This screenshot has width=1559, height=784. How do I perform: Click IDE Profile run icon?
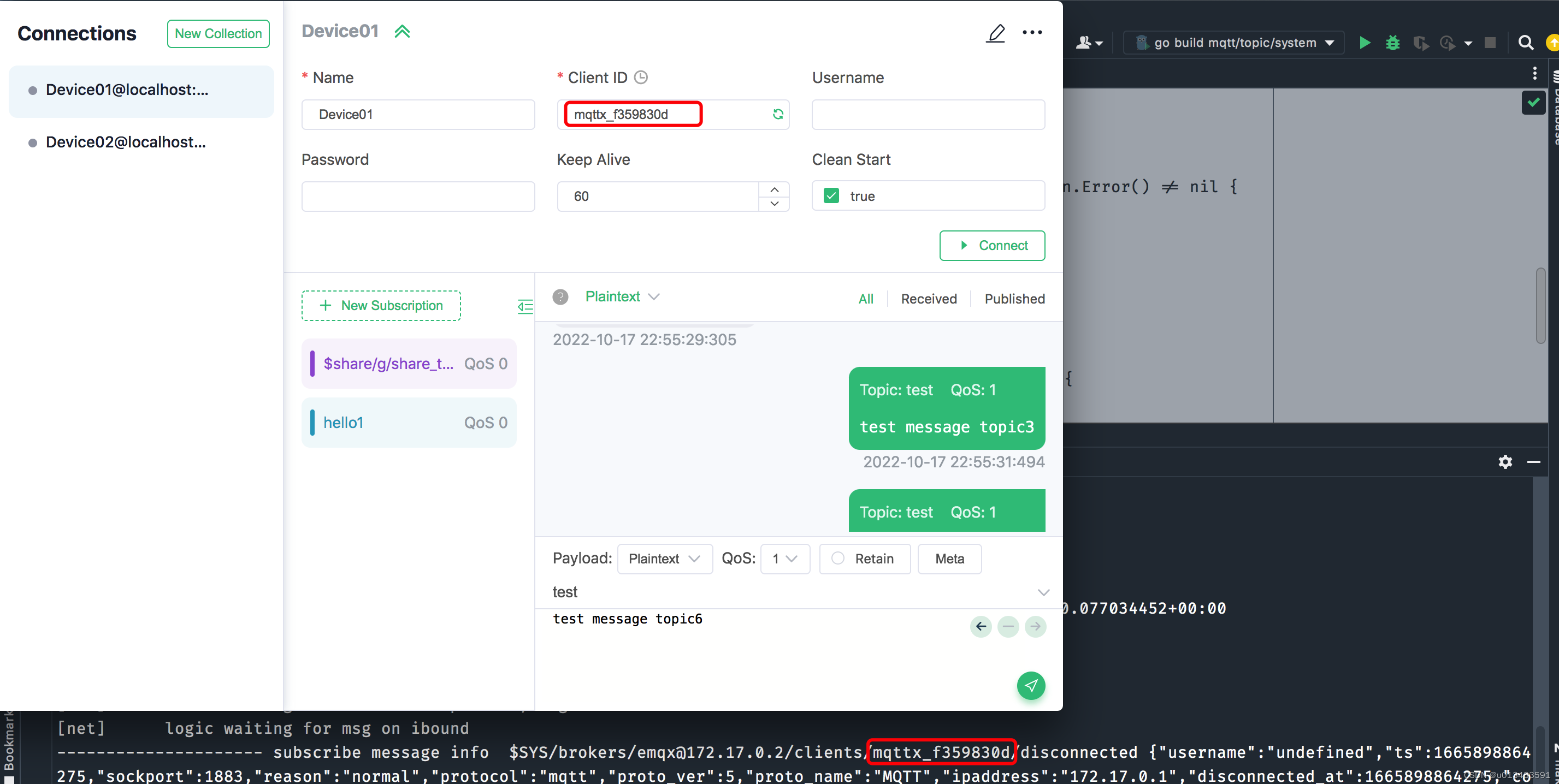pos(1448,43)
